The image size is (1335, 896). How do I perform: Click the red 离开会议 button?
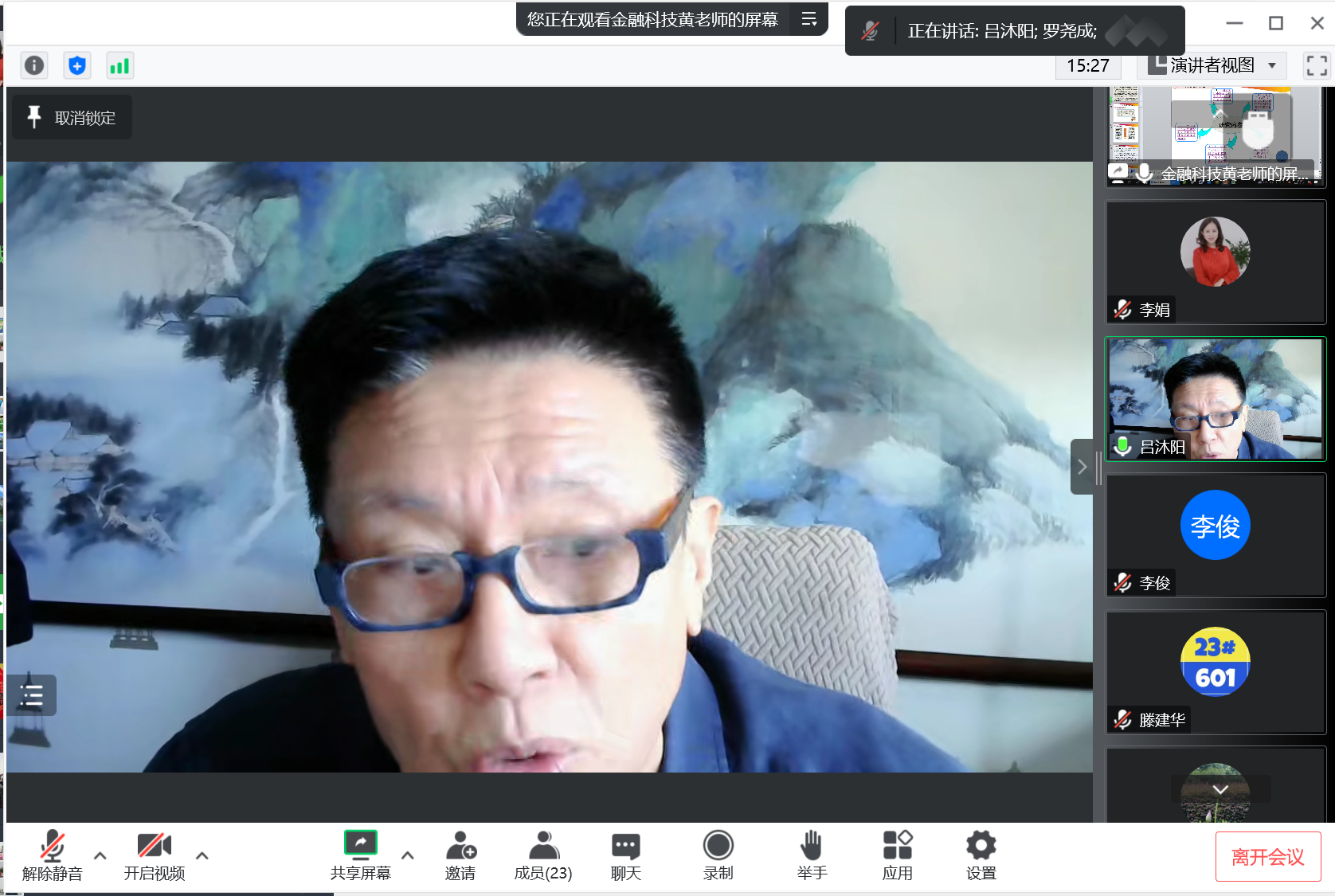[1267, 857]
